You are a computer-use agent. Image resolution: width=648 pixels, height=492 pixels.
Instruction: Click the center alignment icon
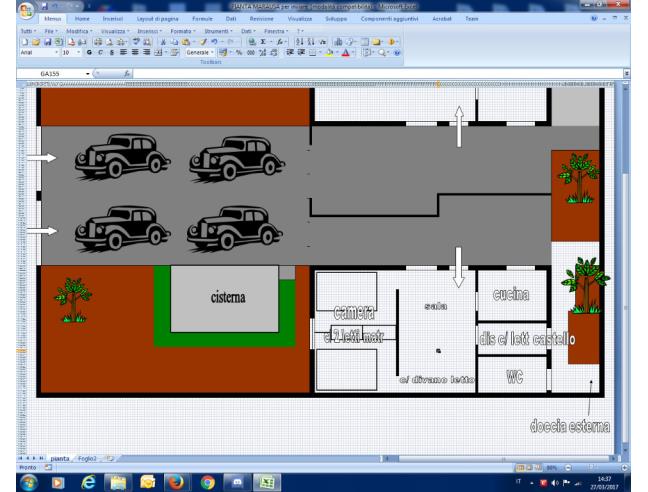click(x=120, y=52)
